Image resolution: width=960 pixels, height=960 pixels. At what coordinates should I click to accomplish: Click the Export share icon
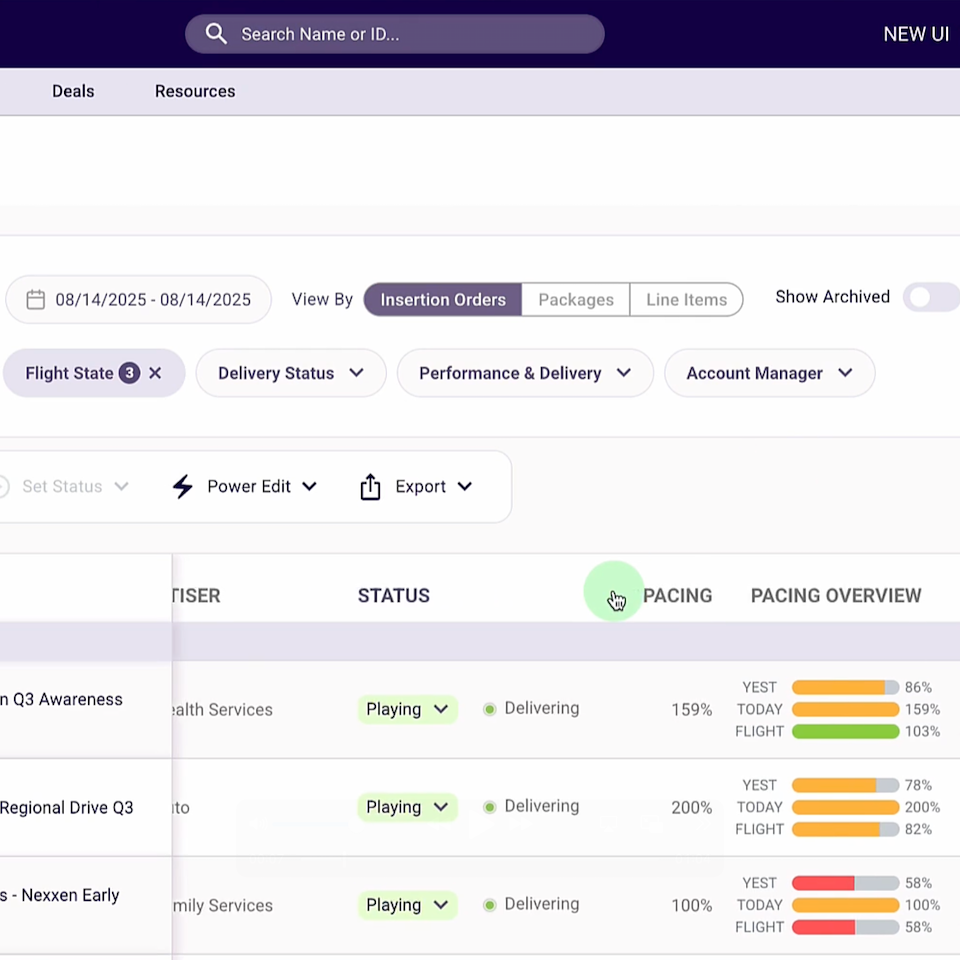(x=370, y=487)
